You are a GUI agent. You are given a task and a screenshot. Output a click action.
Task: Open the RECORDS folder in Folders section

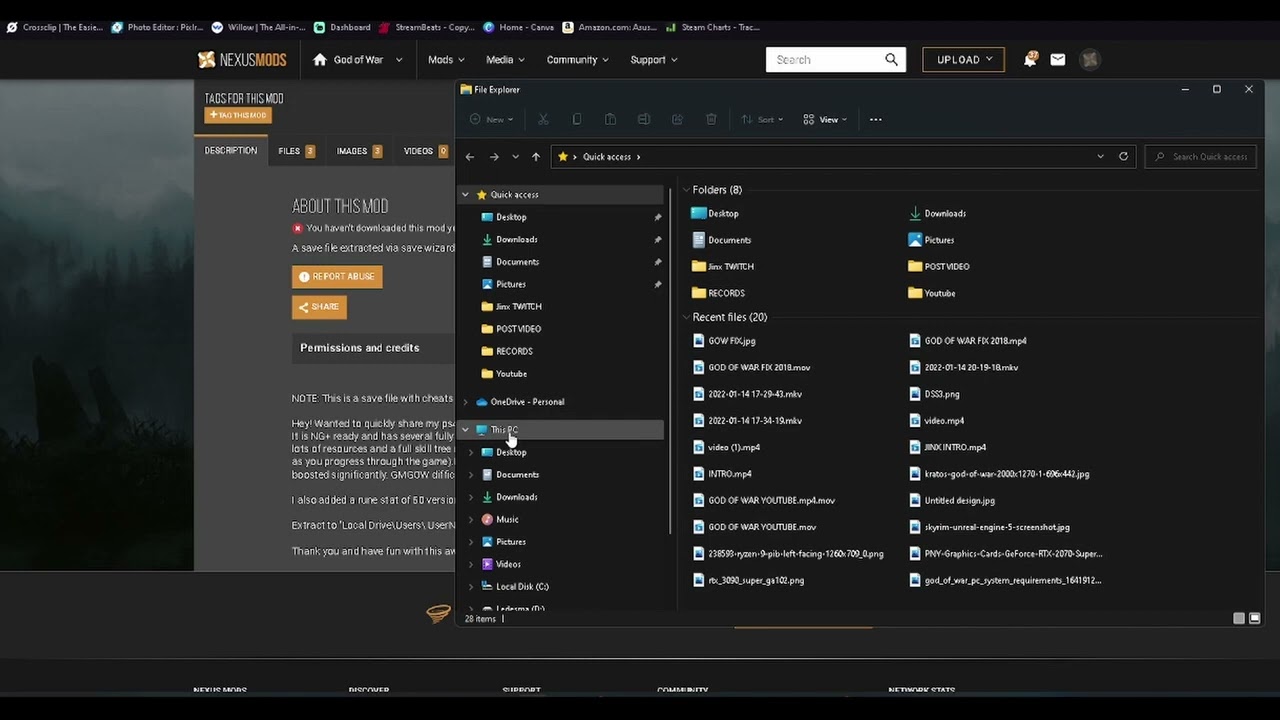click(718, 293)
